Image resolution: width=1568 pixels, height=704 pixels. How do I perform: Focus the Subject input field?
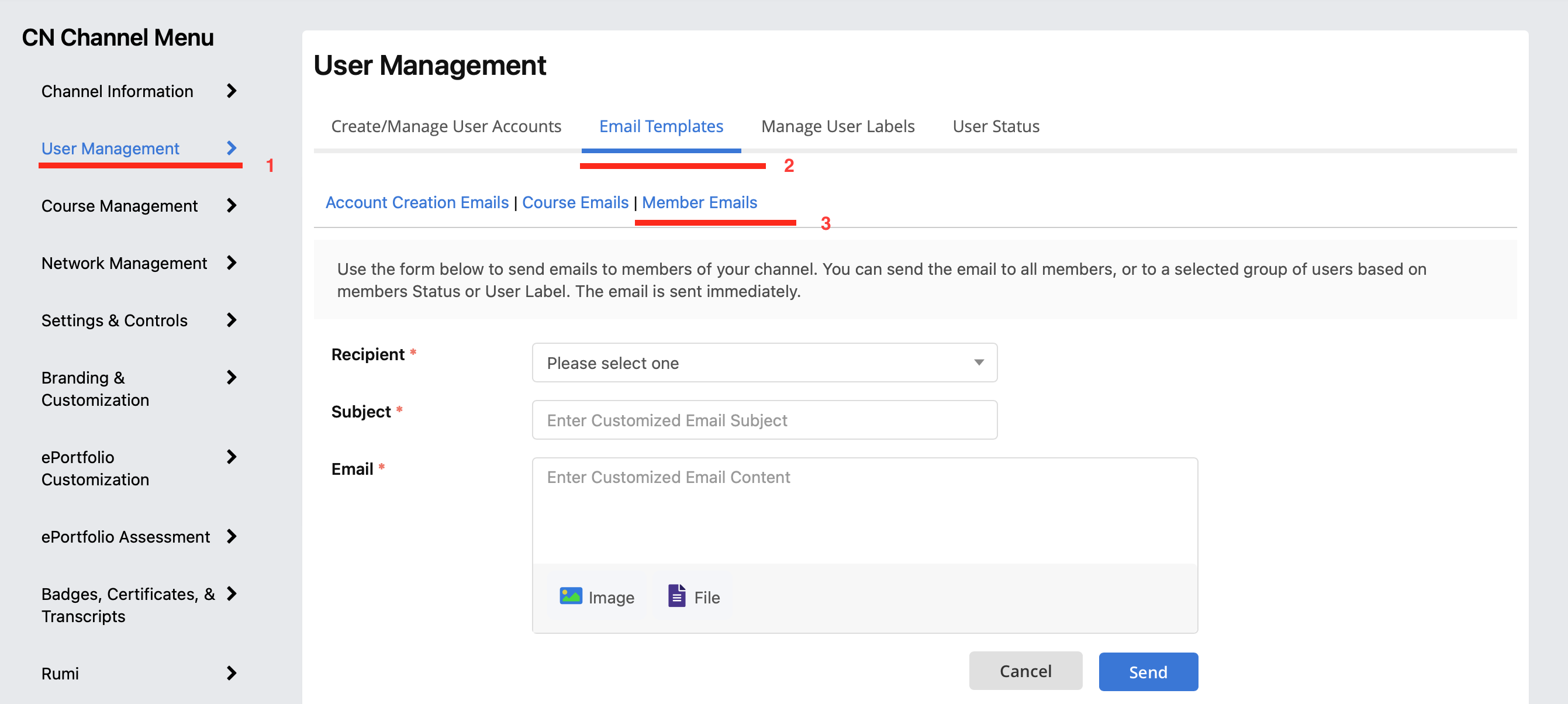[x=765, y=420]
